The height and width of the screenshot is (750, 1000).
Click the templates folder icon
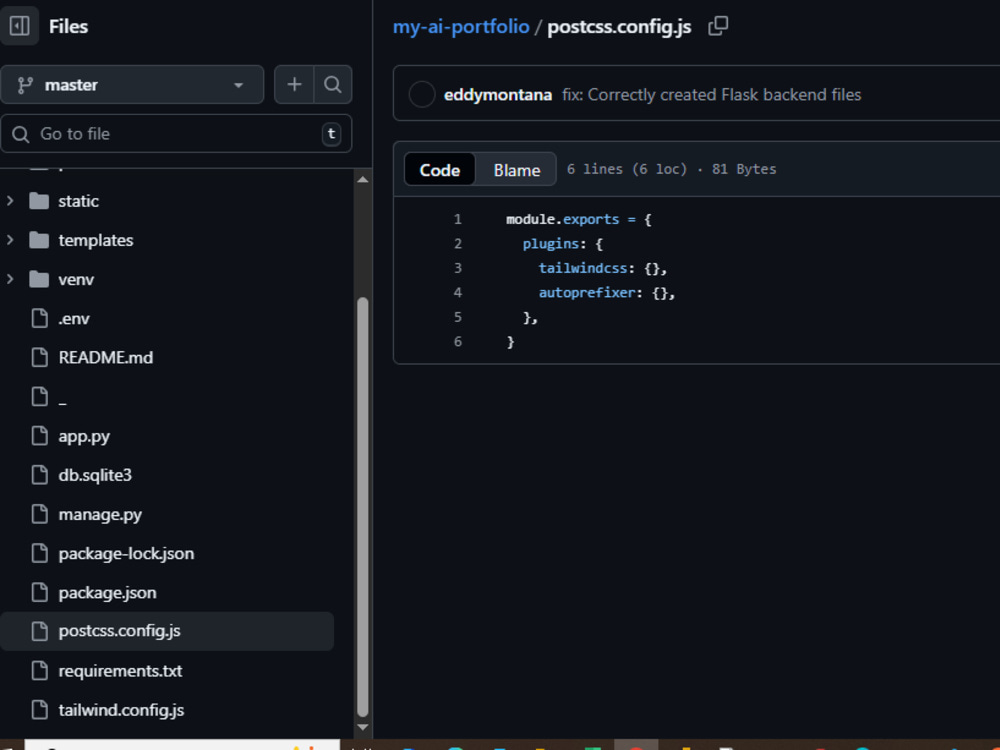tap(39, 240)
